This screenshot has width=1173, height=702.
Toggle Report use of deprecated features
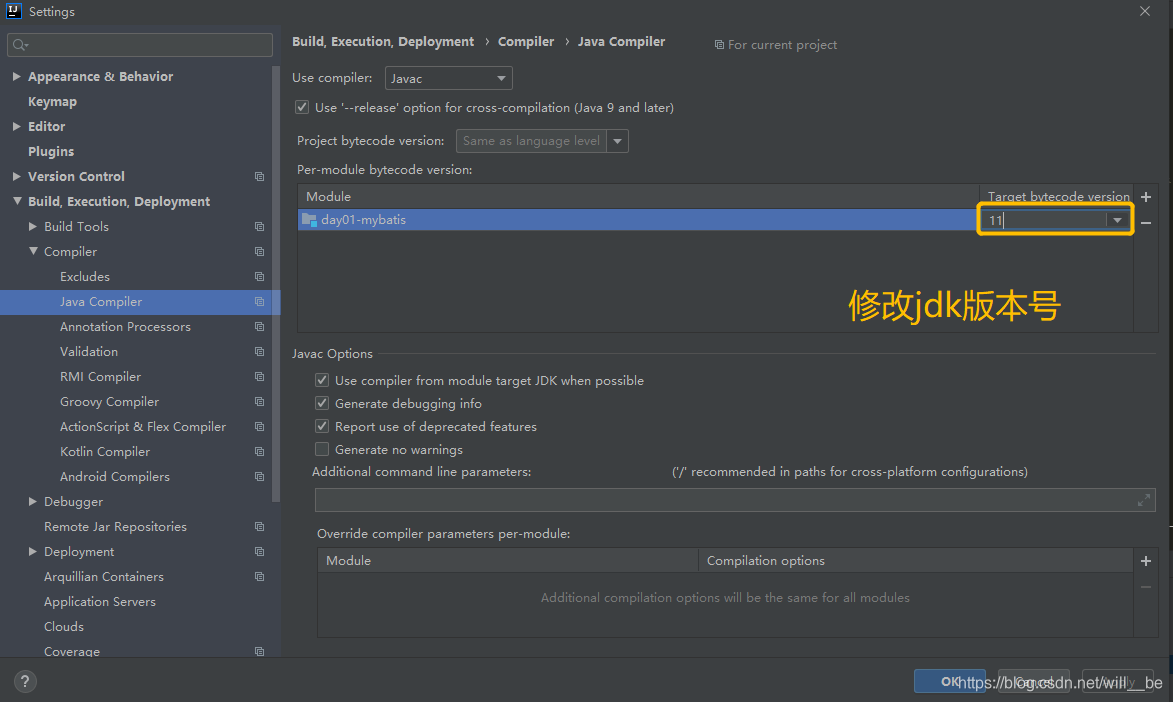(322, 427)
